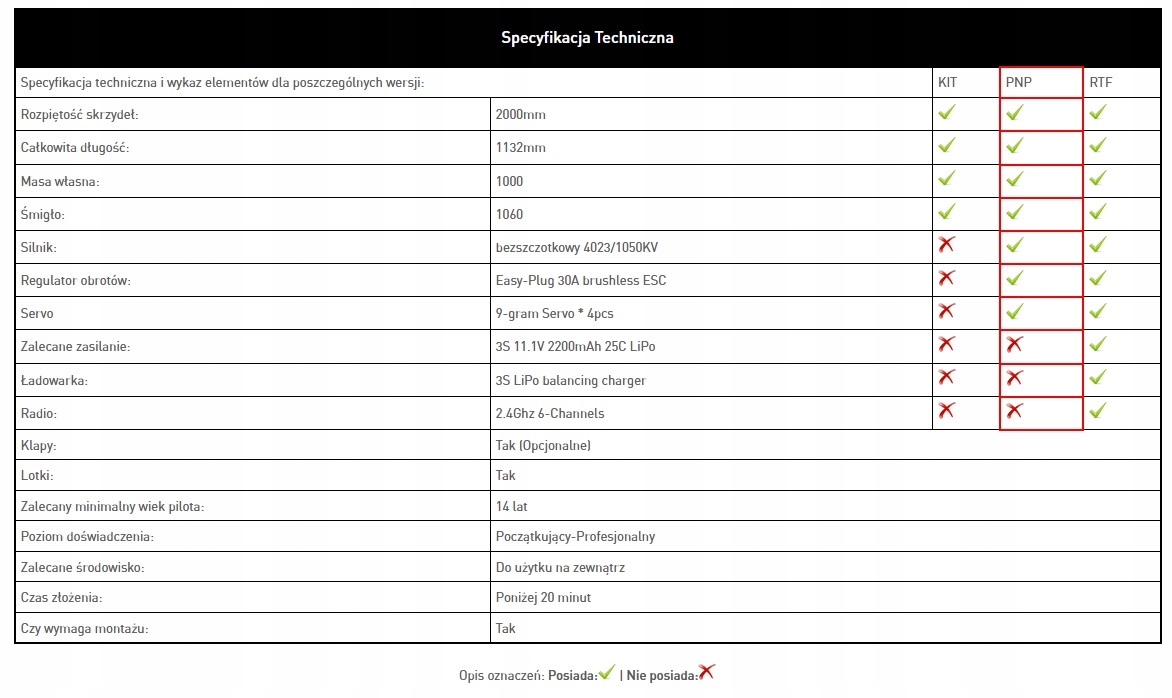The height and width of the screenshot is (698, 1172).
Task: Click the red X icon in the legend
Action: [x=706, y=672]
